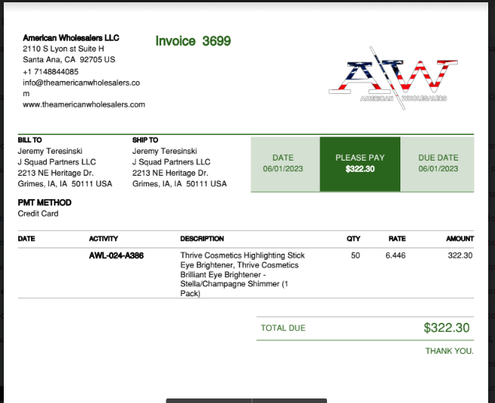Image resolution: width=495 pixels, height=403 pixels.
Task: Click Grimes, IA address under SHIP TO
Action: [x=180, y=184]
